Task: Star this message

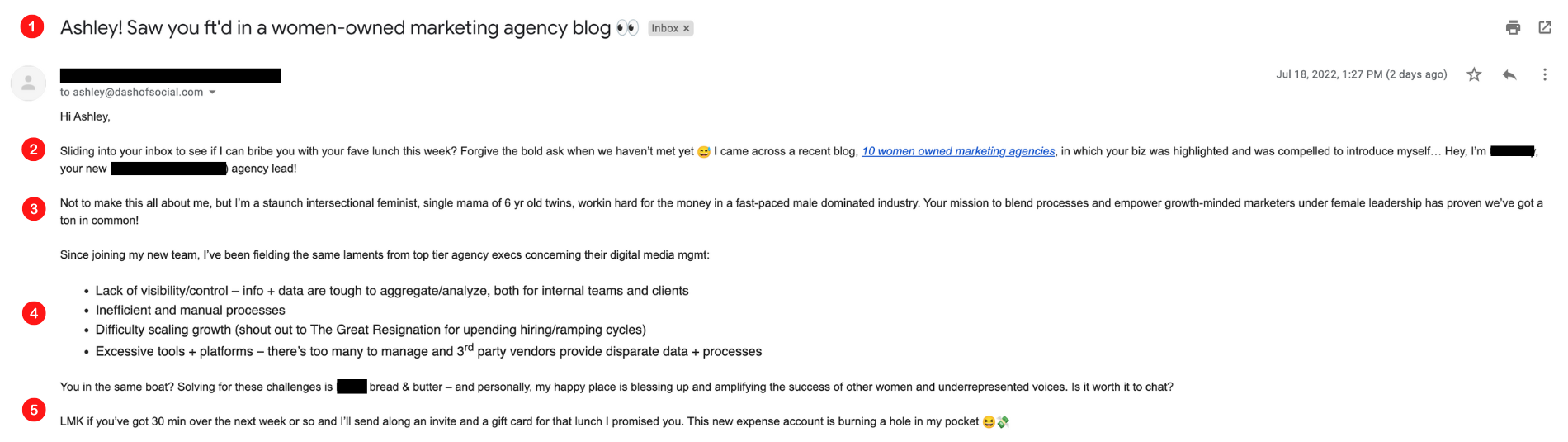Action: pyautogui.click(x=1474, y=75)
